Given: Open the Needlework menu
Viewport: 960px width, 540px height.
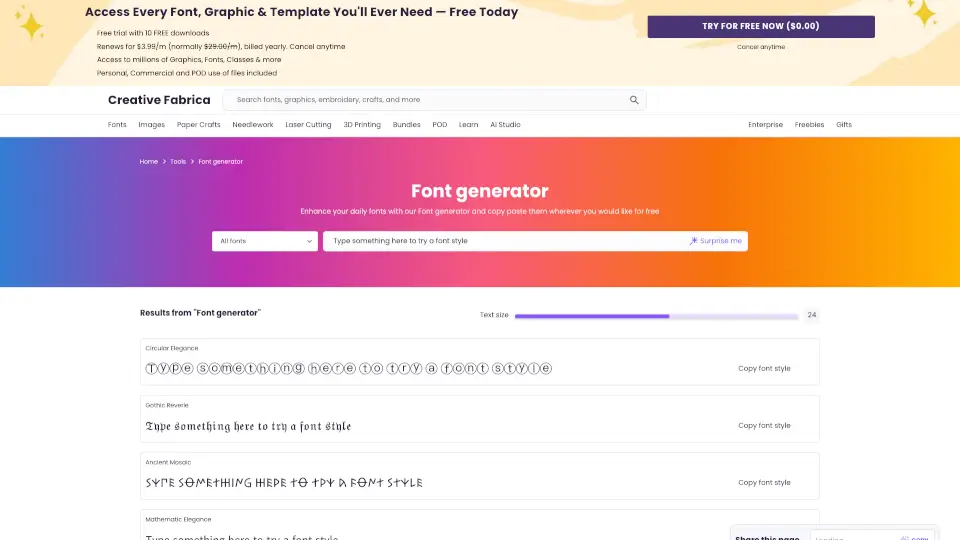Looking at the screenshot, I should (x=253, y=125).
